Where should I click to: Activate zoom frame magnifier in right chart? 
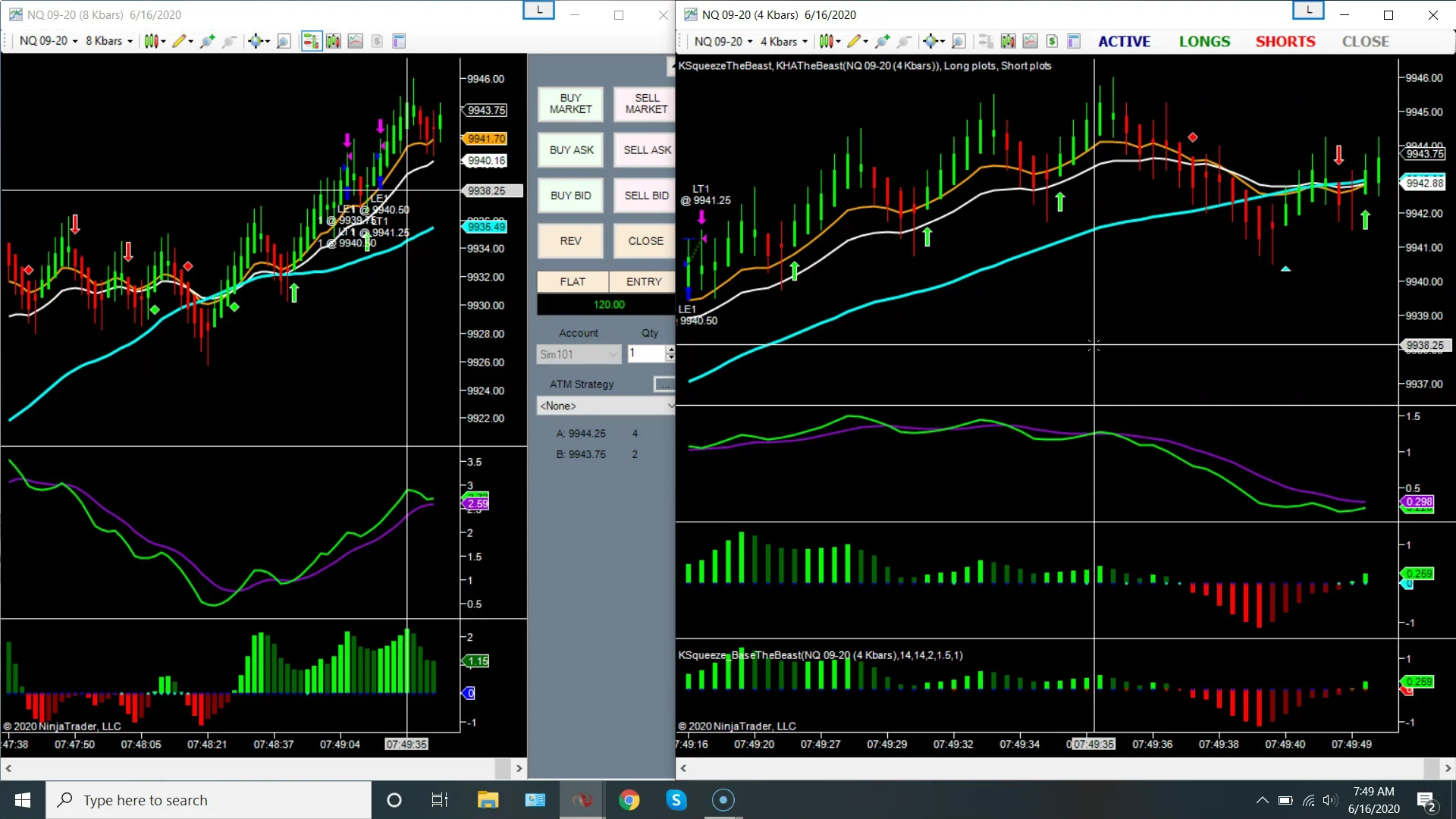pyautogui.click(x=959, y=41)
